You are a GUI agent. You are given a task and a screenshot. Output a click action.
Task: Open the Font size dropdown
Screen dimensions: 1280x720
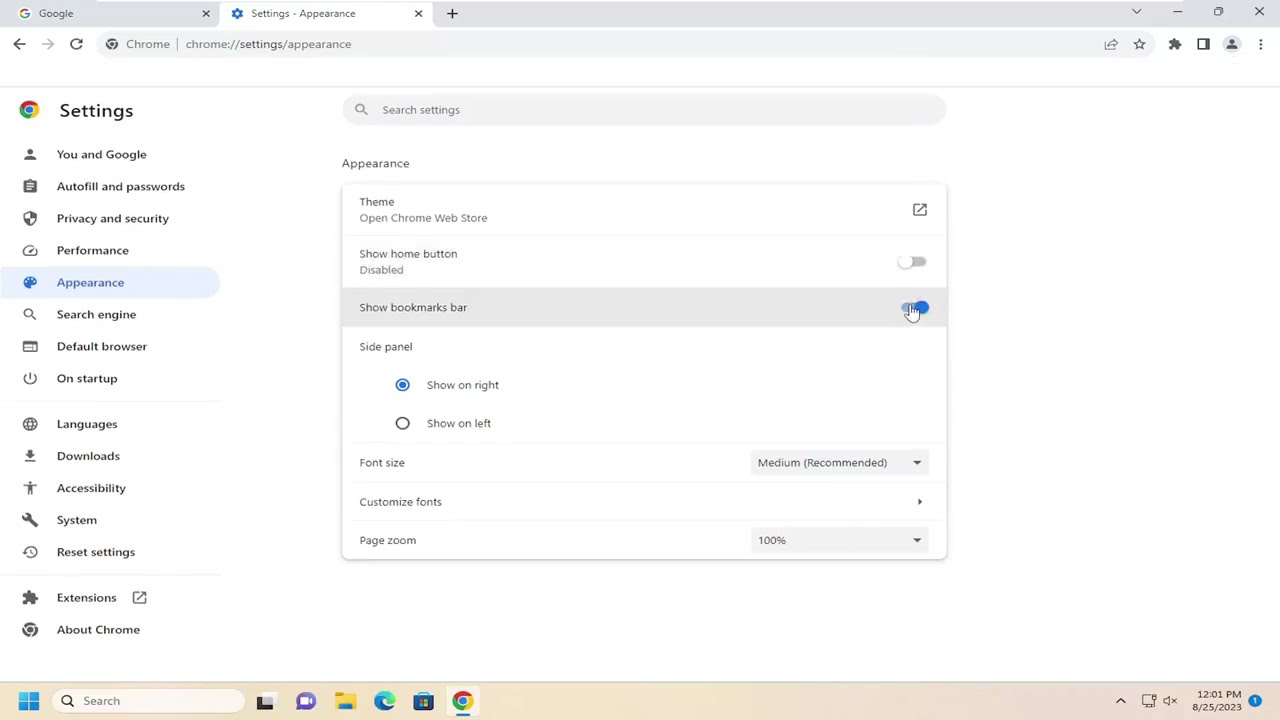[x=839, y=463]
